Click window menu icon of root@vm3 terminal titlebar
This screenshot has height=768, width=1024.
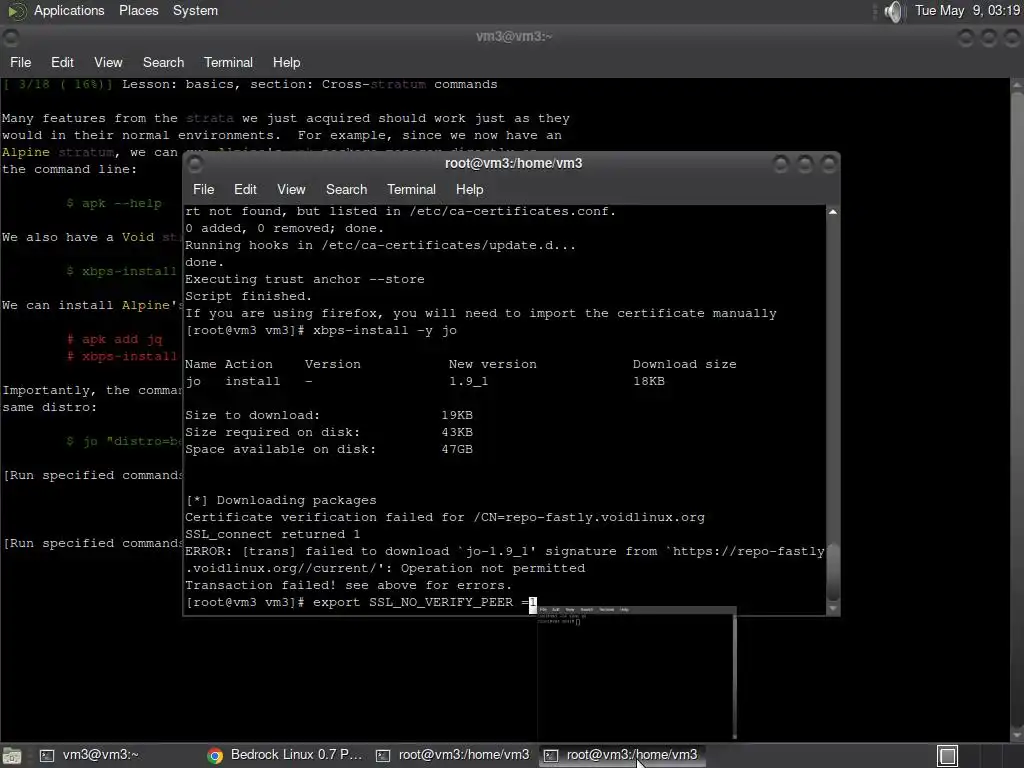(195, 164)
